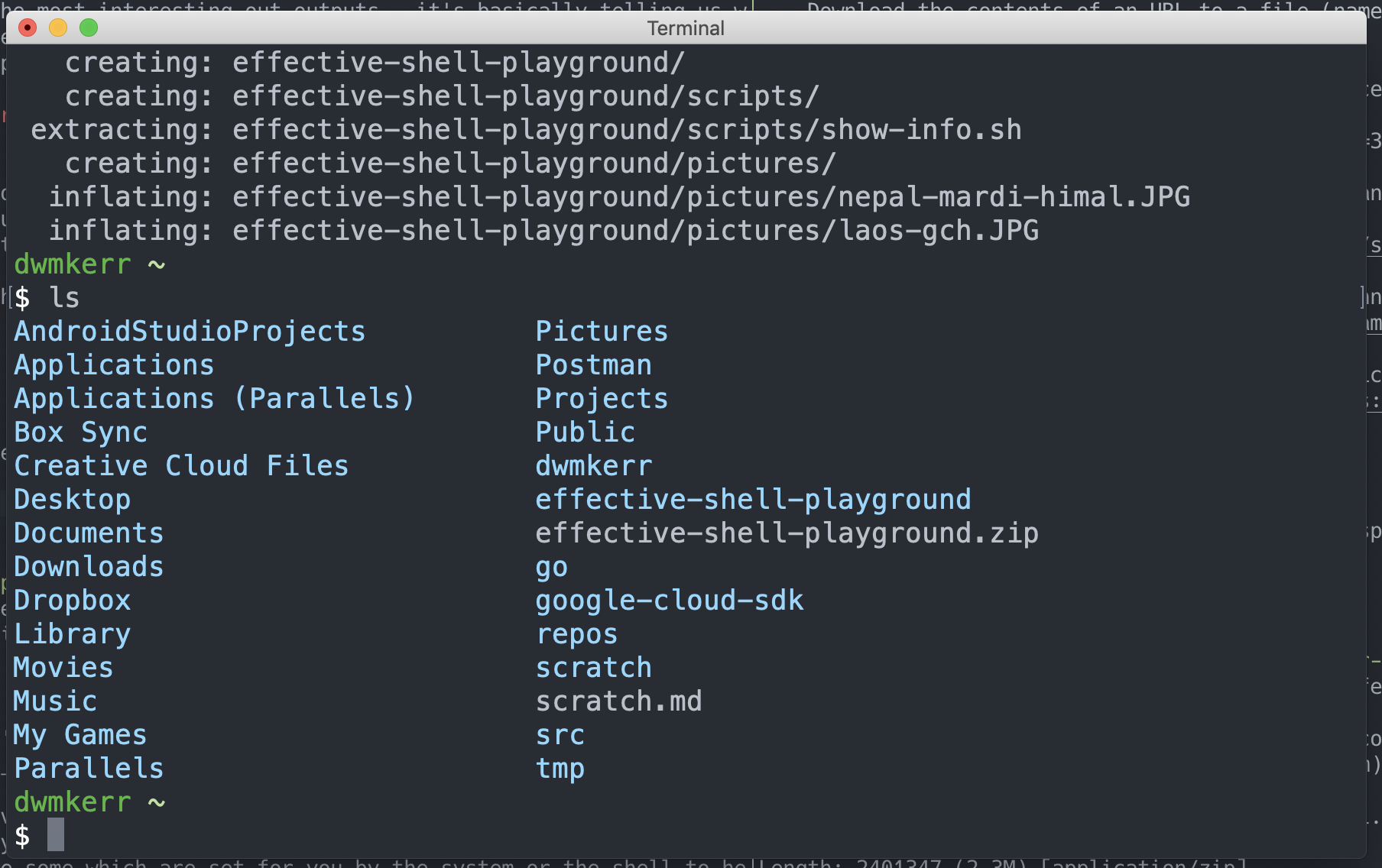Click the dwmkerr ~ prompt above ls

point(89,264)
